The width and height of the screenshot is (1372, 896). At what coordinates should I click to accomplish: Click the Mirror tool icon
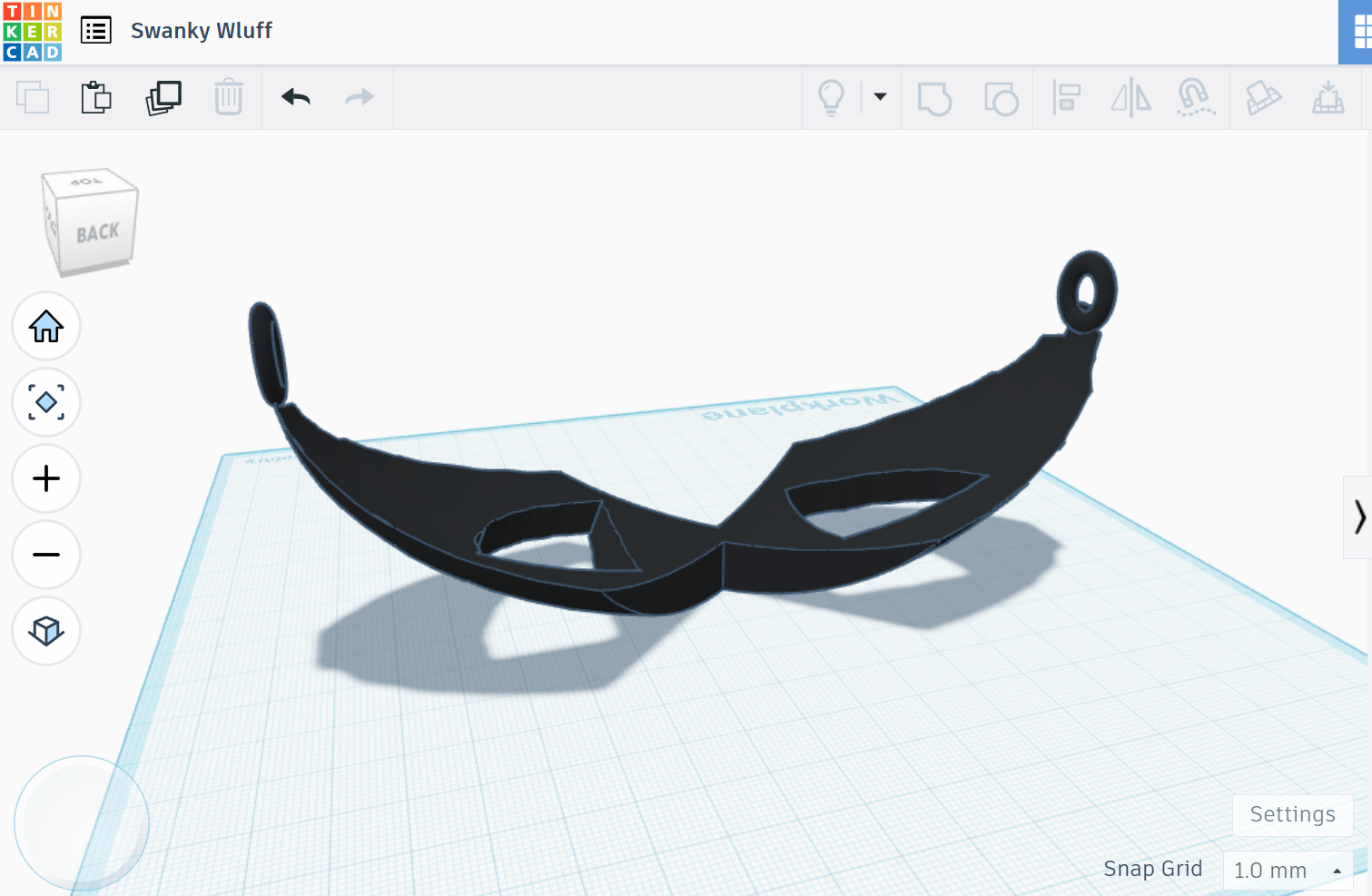point(1131,98)
